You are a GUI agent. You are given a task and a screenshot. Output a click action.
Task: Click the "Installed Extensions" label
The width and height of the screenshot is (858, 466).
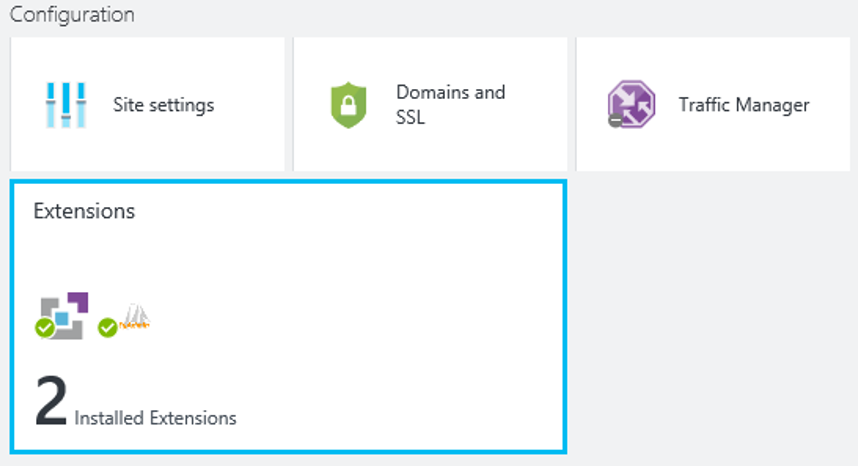click(x=156, y=418)
